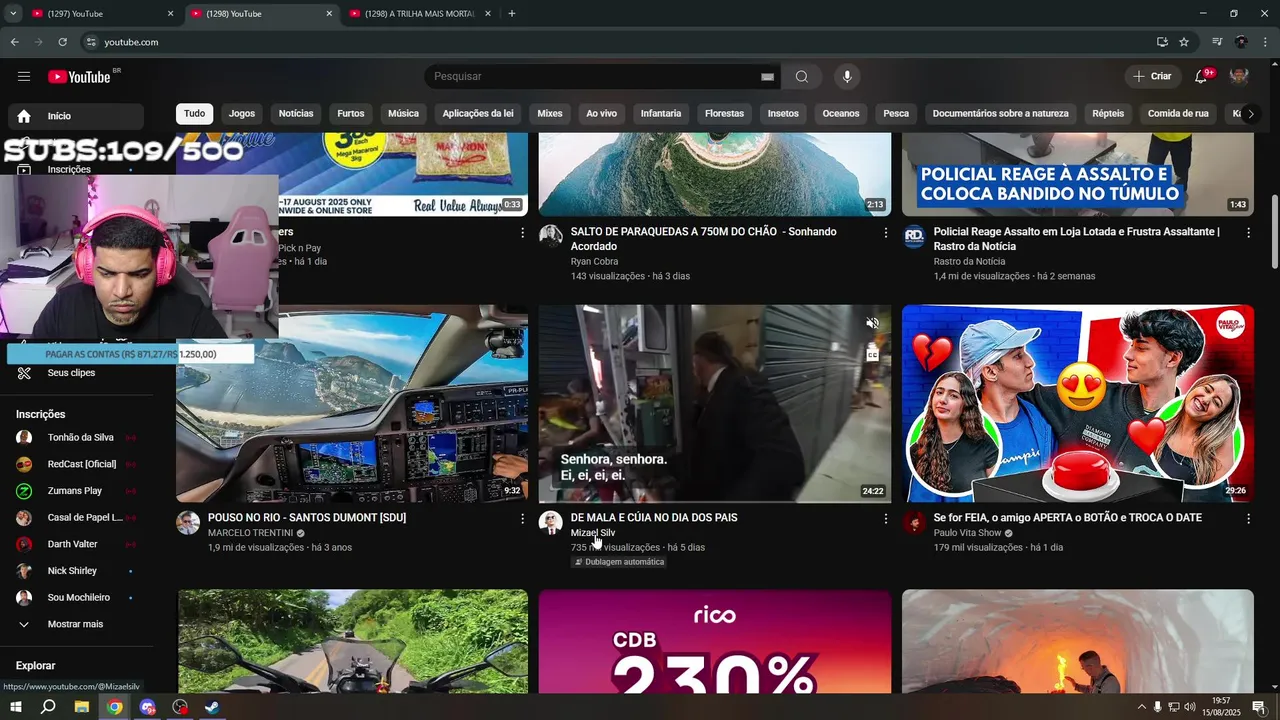Open Zumans Play subscription channel
Viewport: 1280px width, 720px height.
(x=76, y=491)
